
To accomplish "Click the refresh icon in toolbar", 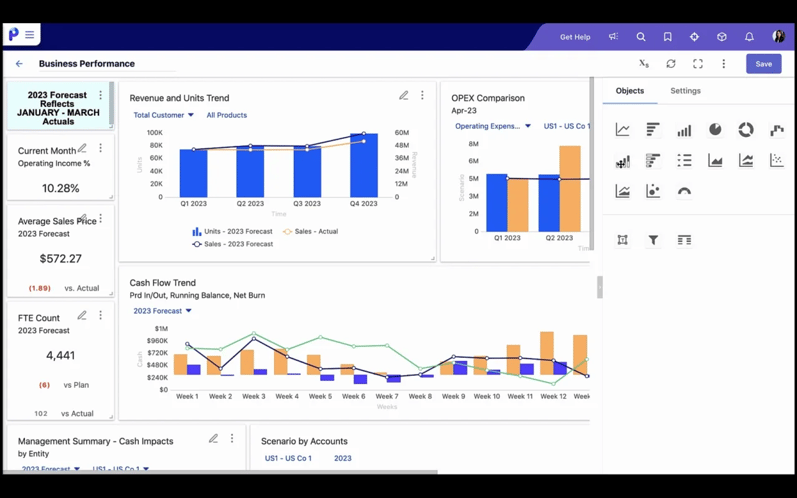I will tap(671, 64).
